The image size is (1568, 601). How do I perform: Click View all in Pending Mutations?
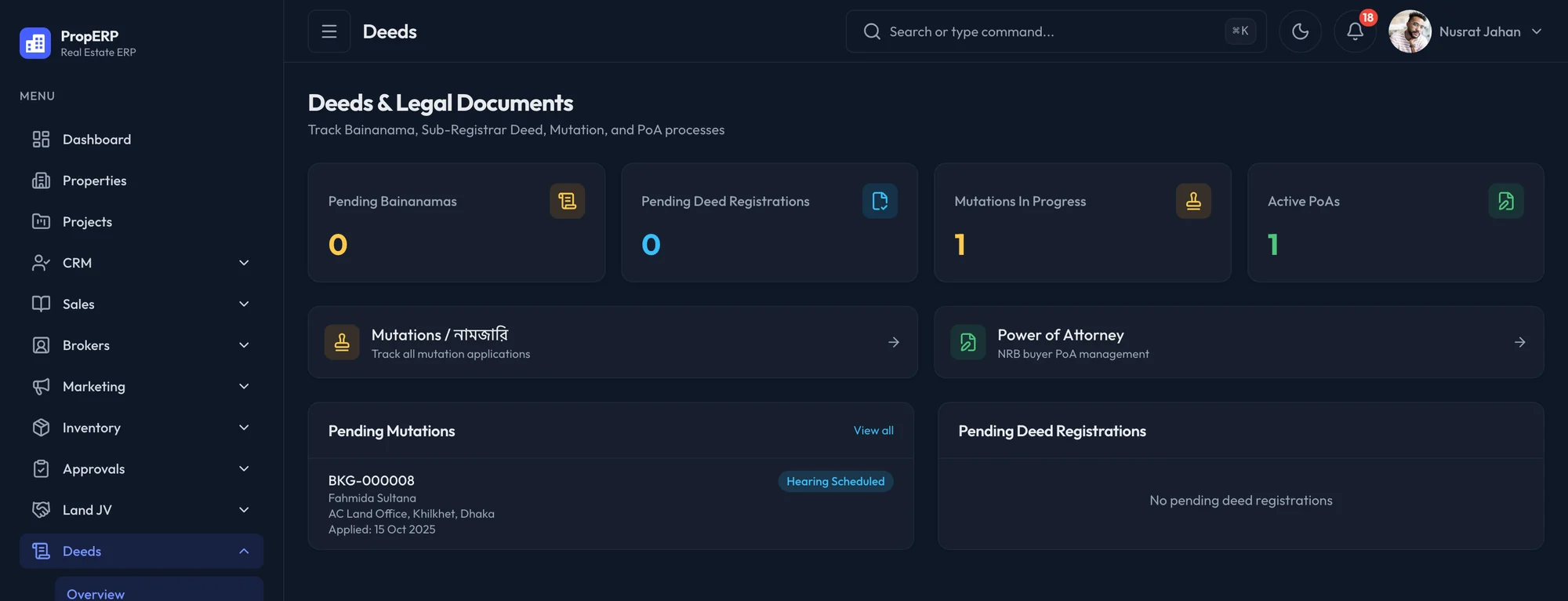[873, 431]
